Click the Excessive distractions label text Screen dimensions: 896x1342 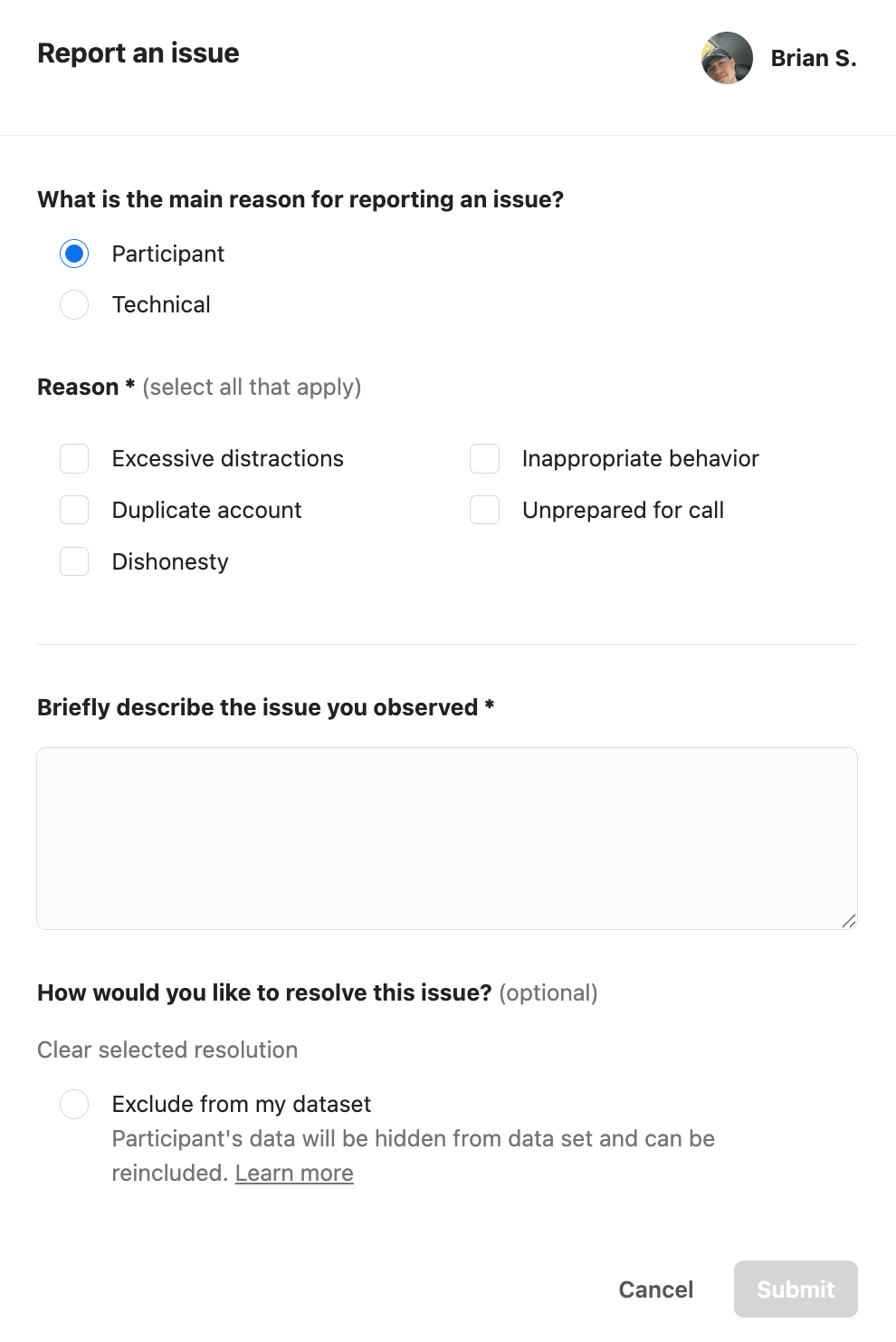click(228, 459)
